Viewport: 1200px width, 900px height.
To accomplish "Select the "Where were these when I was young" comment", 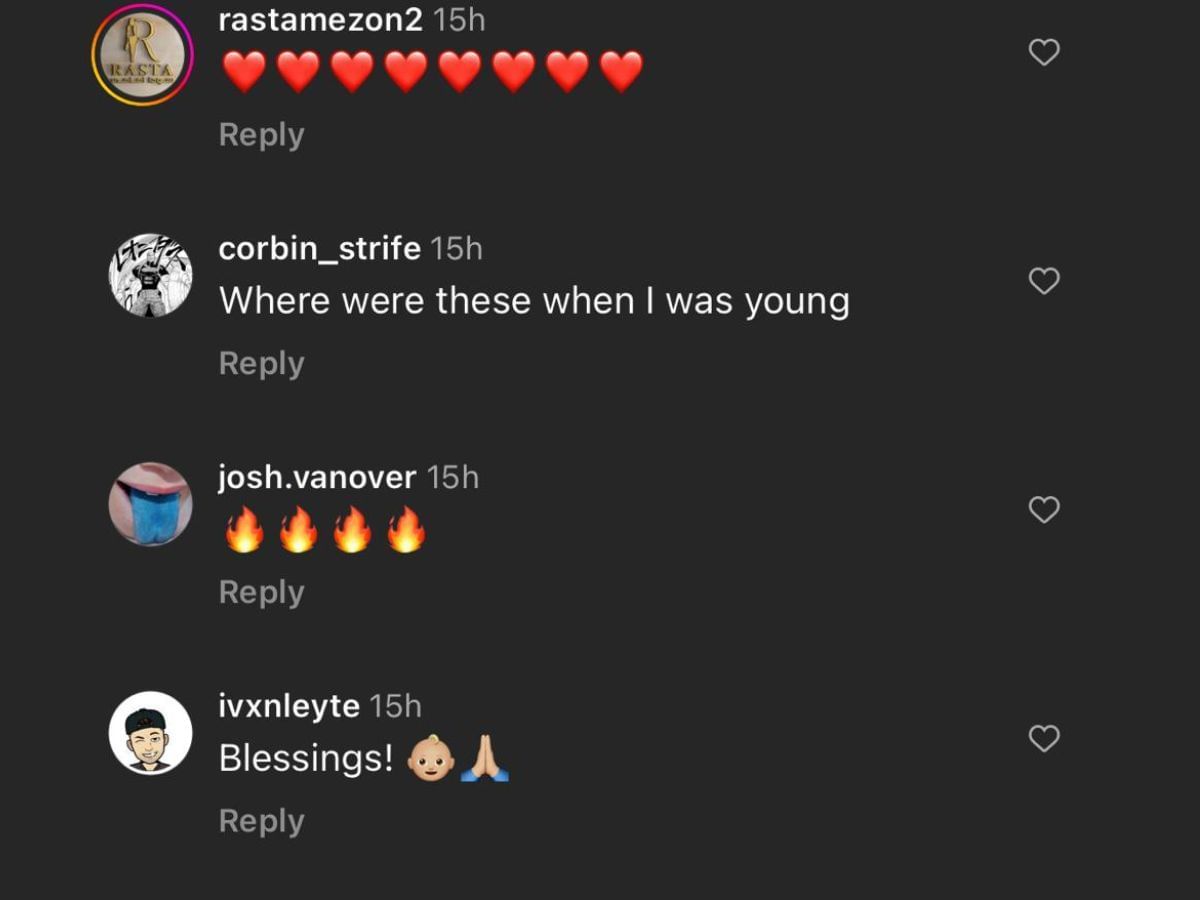I will (534, 301).
